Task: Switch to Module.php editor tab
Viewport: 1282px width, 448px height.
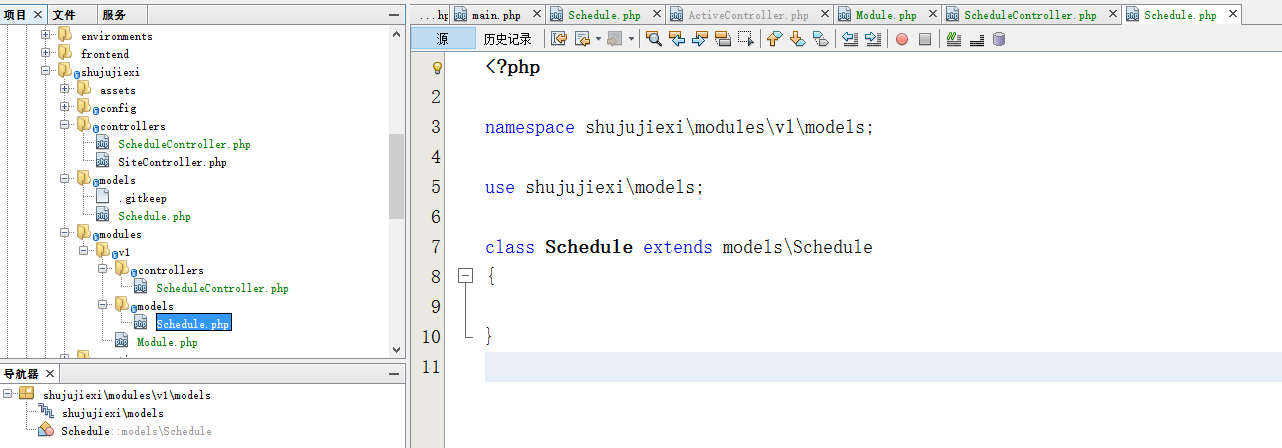Action: [886, 15]
